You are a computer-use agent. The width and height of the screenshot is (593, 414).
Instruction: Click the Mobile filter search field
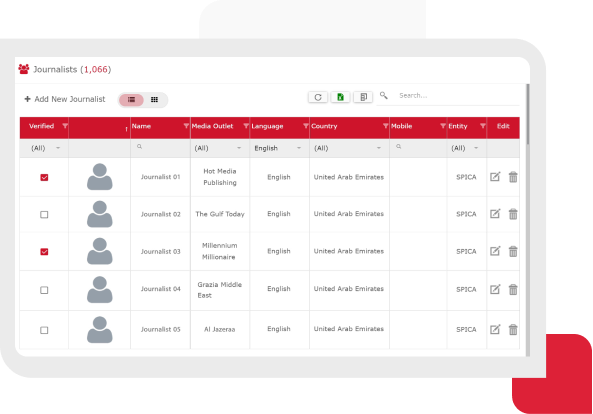pyautogui.click(x=418, y=147)
